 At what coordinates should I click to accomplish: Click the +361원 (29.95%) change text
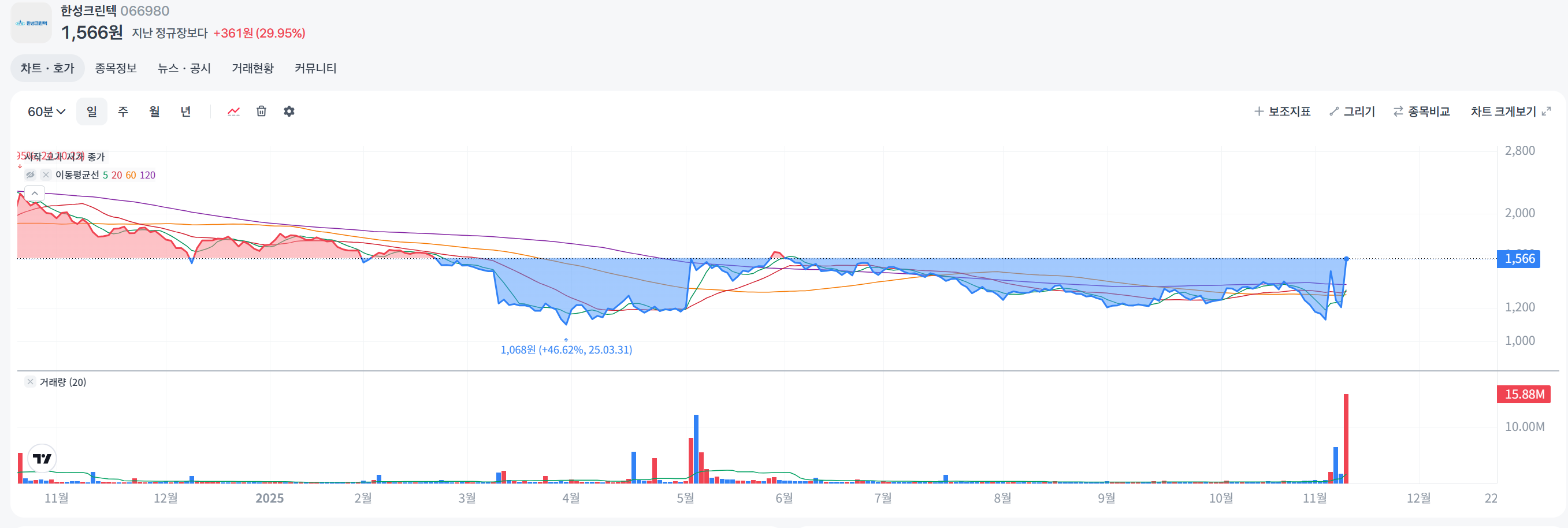point(259,33)
